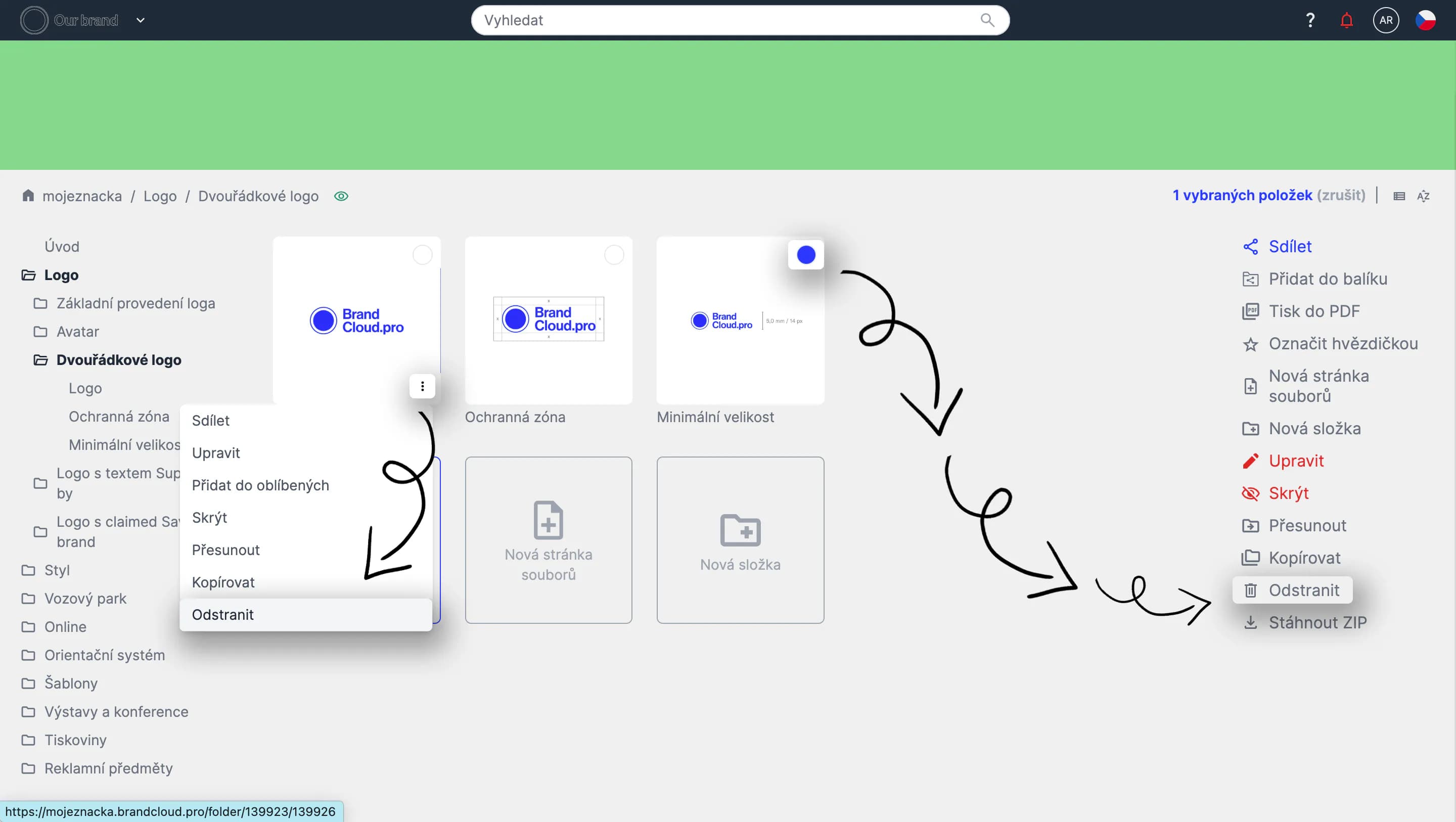Image resolution: width=1456 pixels, height=822 pixels.
Task: Expand the Styl folder in sidebar
Action: pos(28,570)
